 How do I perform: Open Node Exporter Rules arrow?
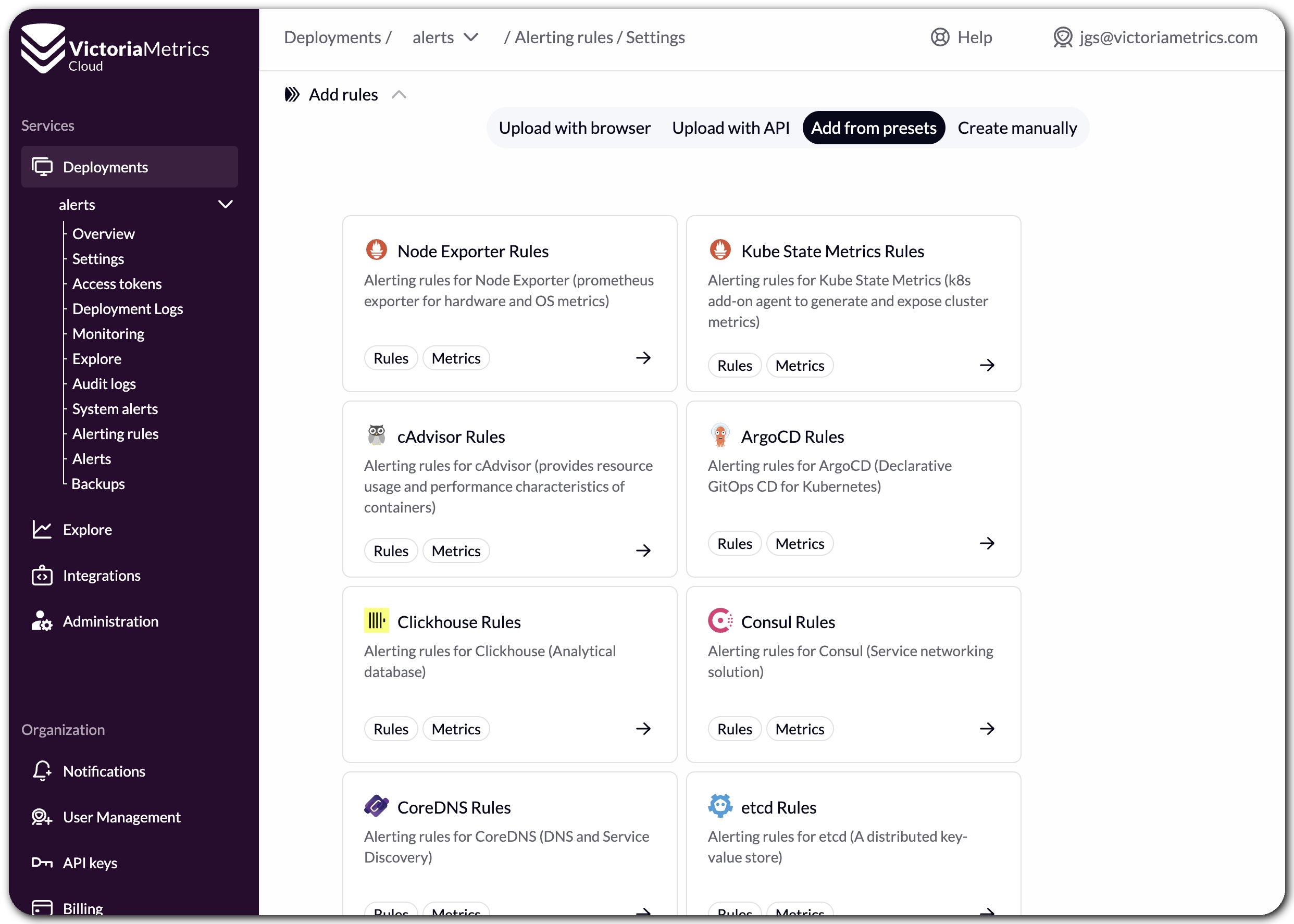pyautogui.click(x=643, y=358)
